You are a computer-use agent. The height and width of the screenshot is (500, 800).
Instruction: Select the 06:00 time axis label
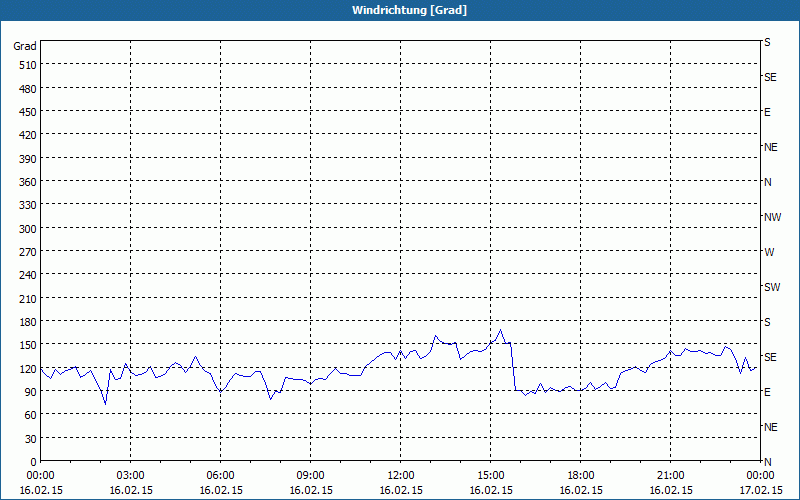220,476
